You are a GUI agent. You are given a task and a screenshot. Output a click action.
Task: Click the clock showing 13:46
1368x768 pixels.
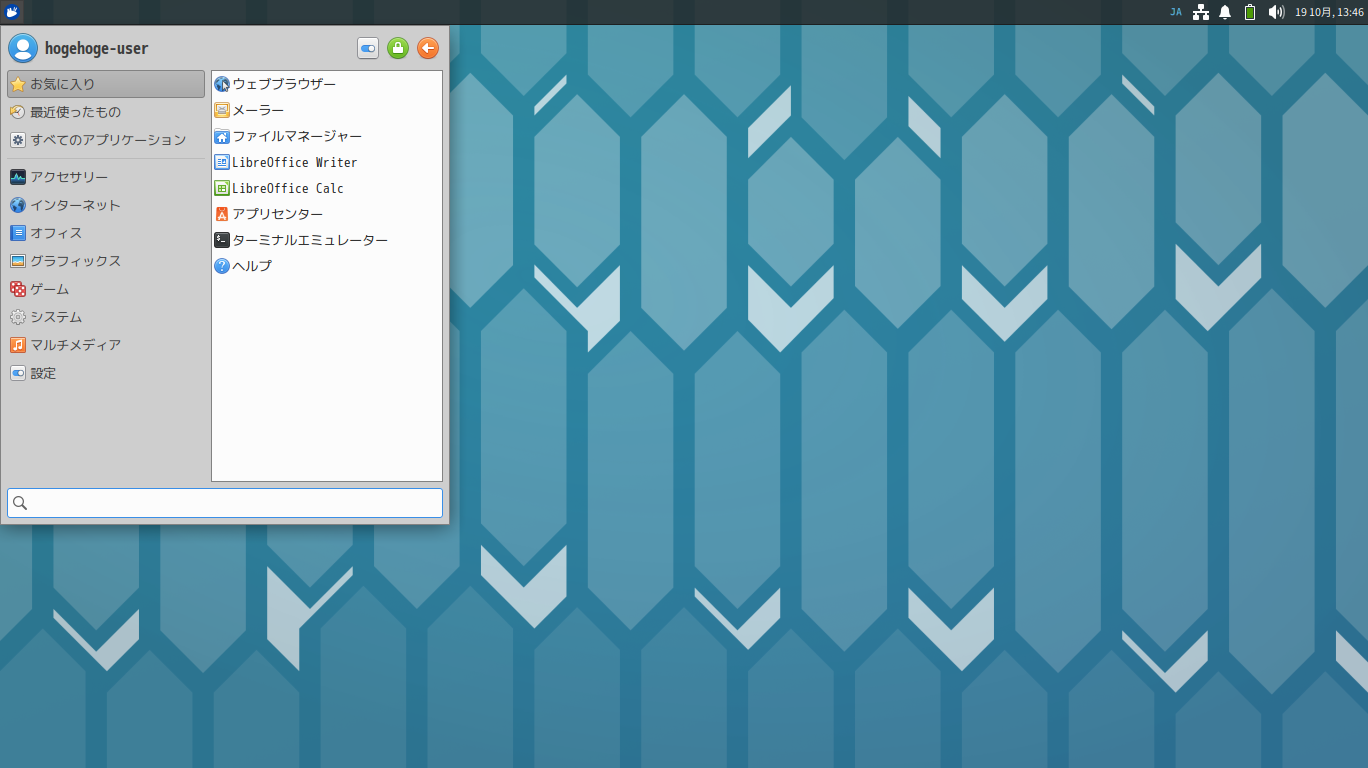pyautogui.click(x=1329, y=12)
